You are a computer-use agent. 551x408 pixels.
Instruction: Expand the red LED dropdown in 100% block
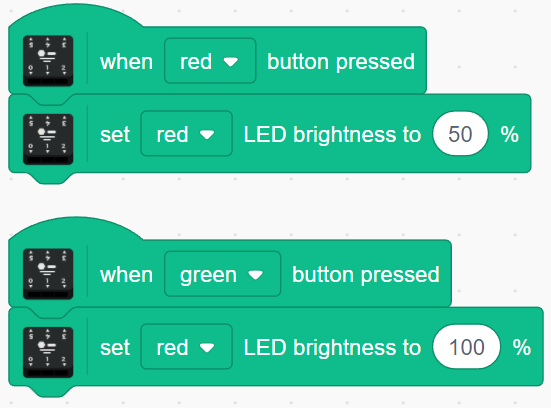(186, 347)
